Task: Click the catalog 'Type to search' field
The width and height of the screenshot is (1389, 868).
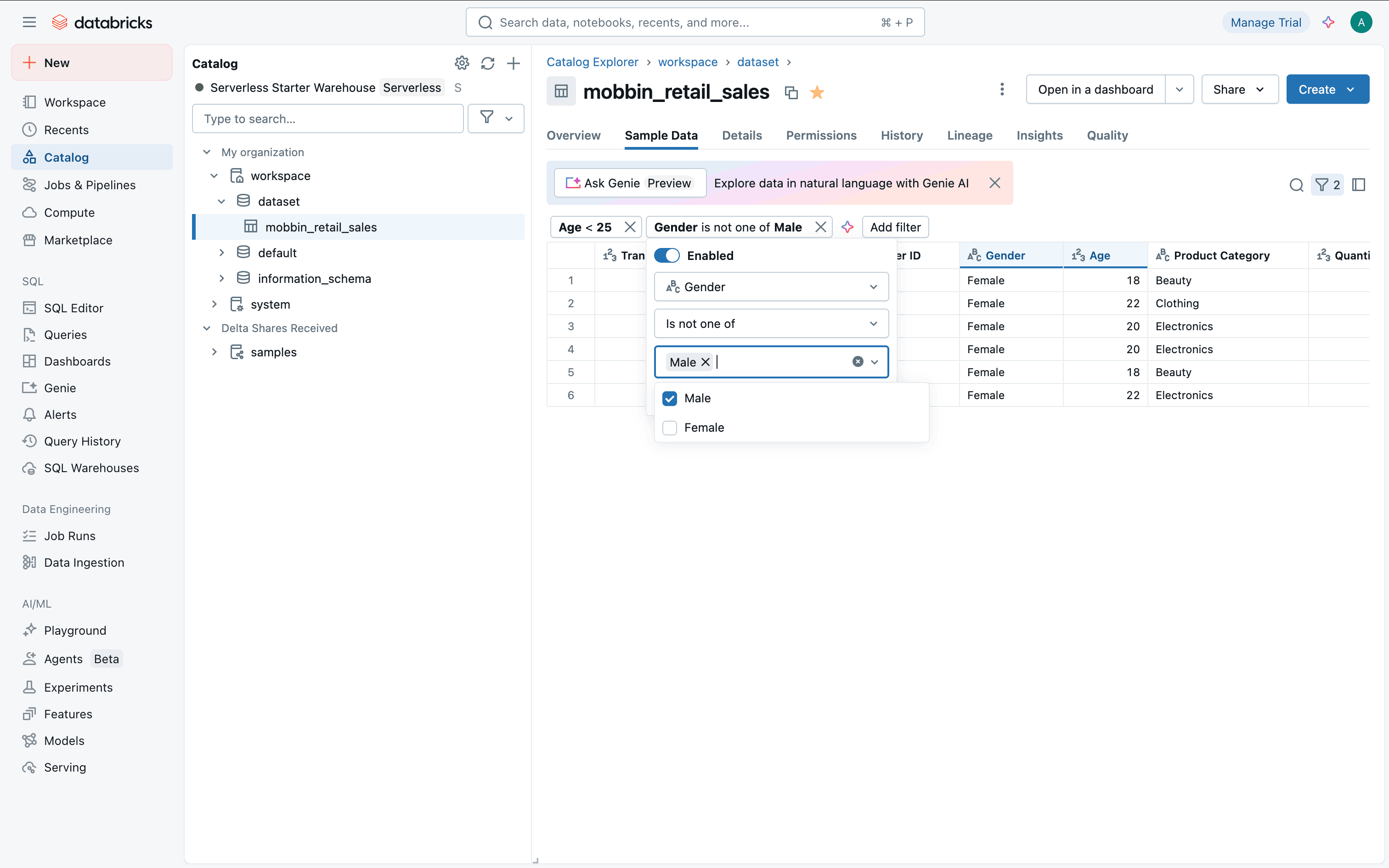Action: click(327, 119)
